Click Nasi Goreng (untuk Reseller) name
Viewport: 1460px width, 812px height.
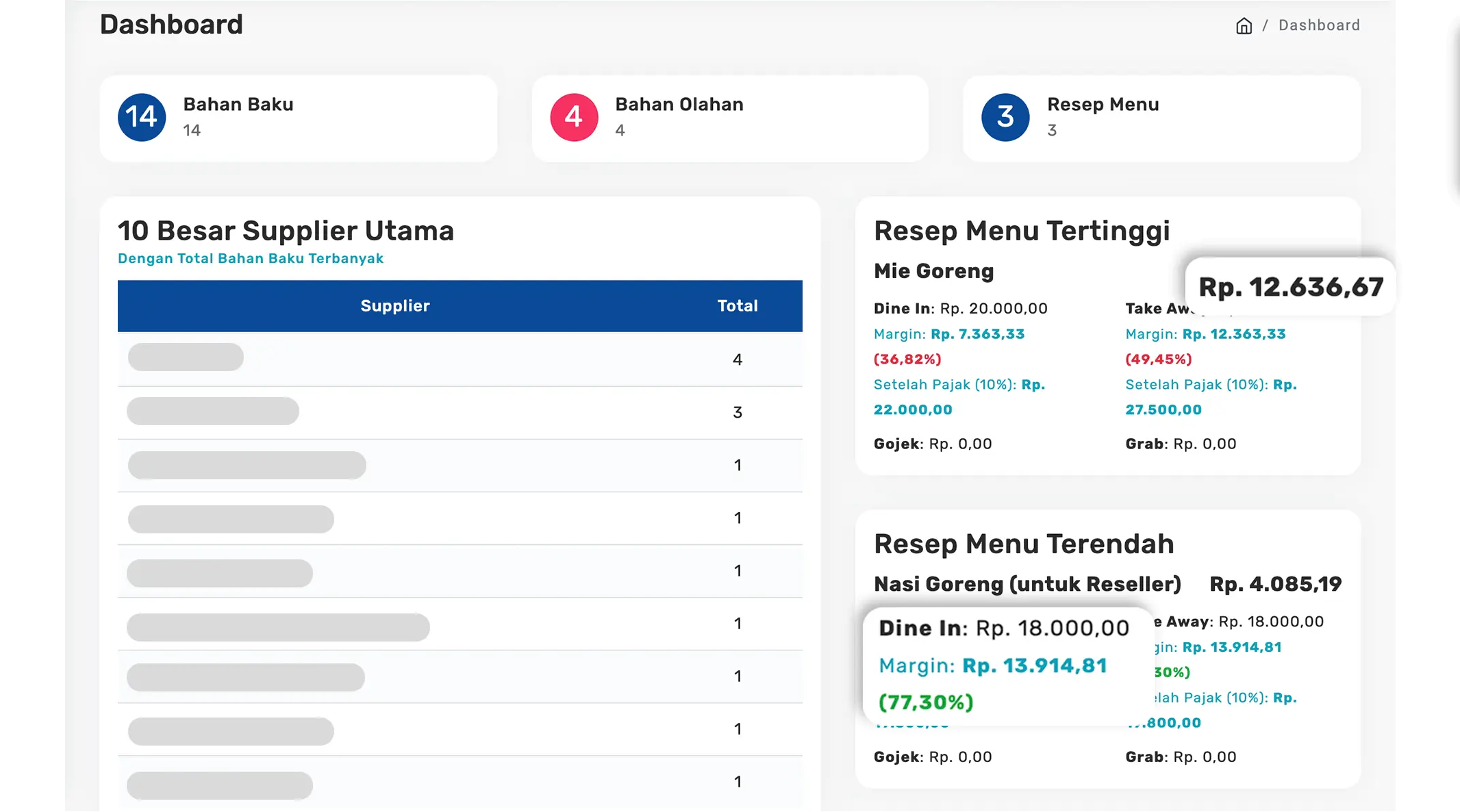(1027, 584)
